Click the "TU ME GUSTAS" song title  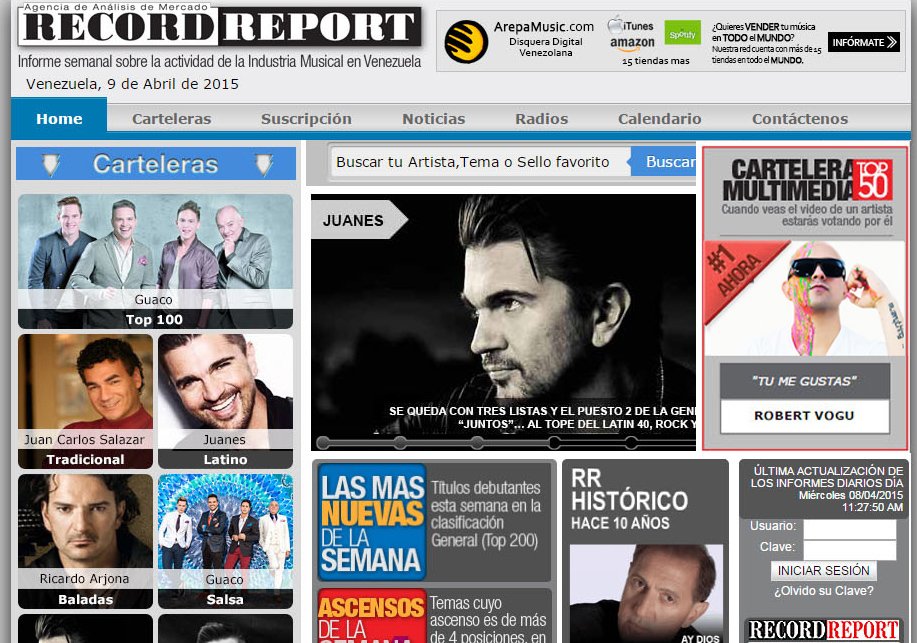coord(805,381)
